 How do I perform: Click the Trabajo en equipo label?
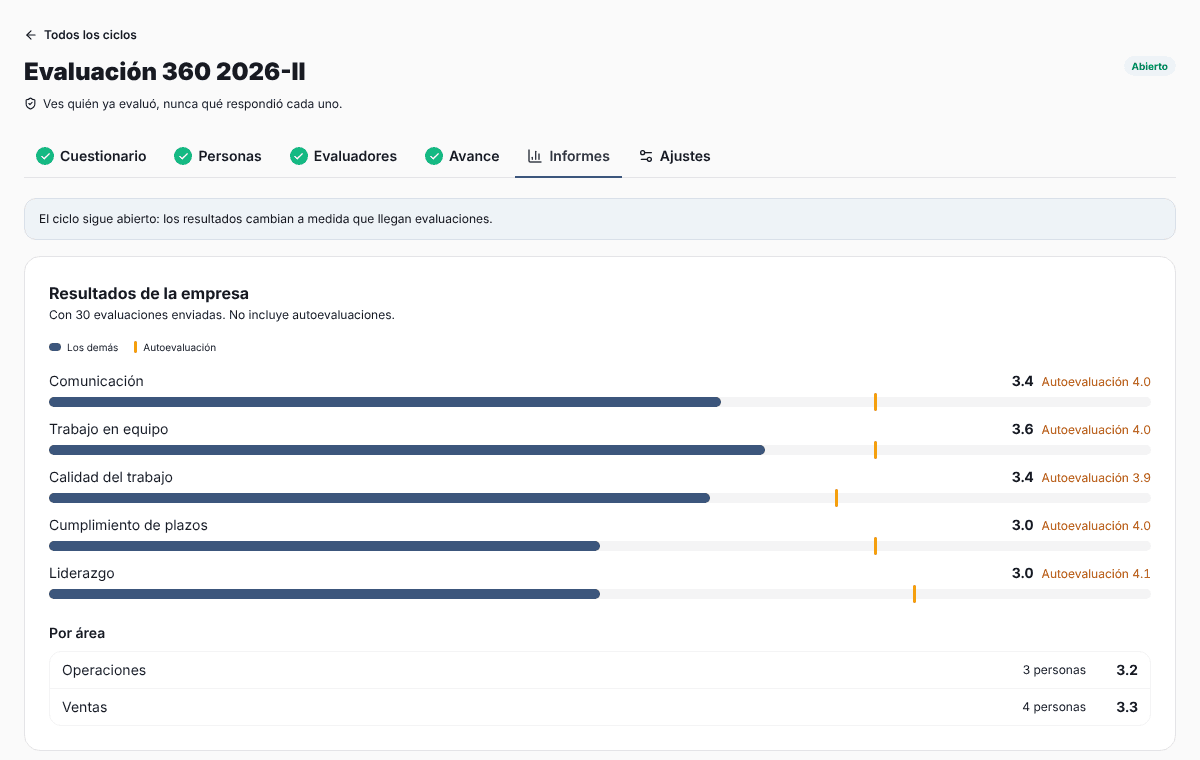pyautogui.click(x=109, y=429)
